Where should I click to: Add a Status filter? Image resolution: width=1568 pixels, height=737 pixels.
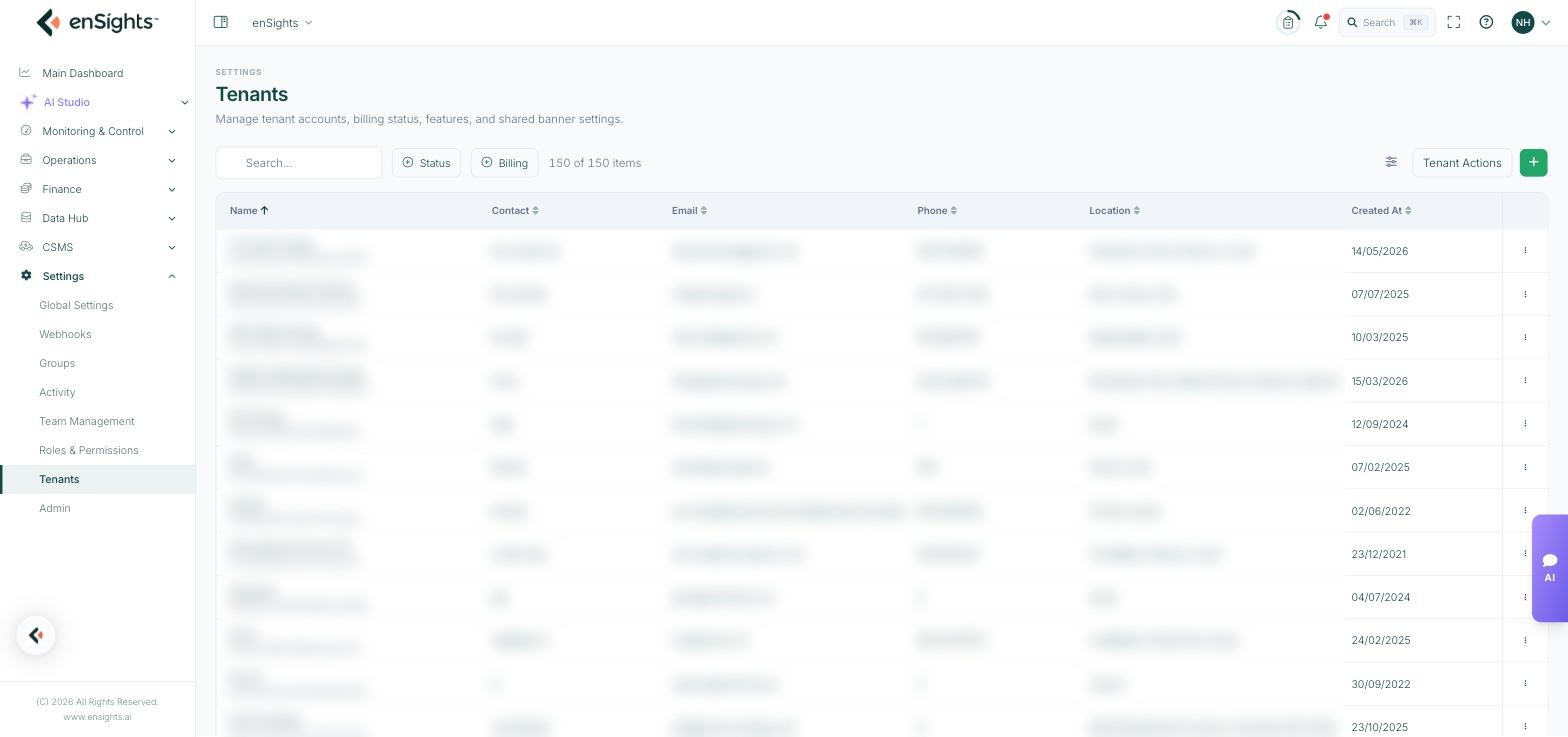pyautogui.click(x=426, y=162)
